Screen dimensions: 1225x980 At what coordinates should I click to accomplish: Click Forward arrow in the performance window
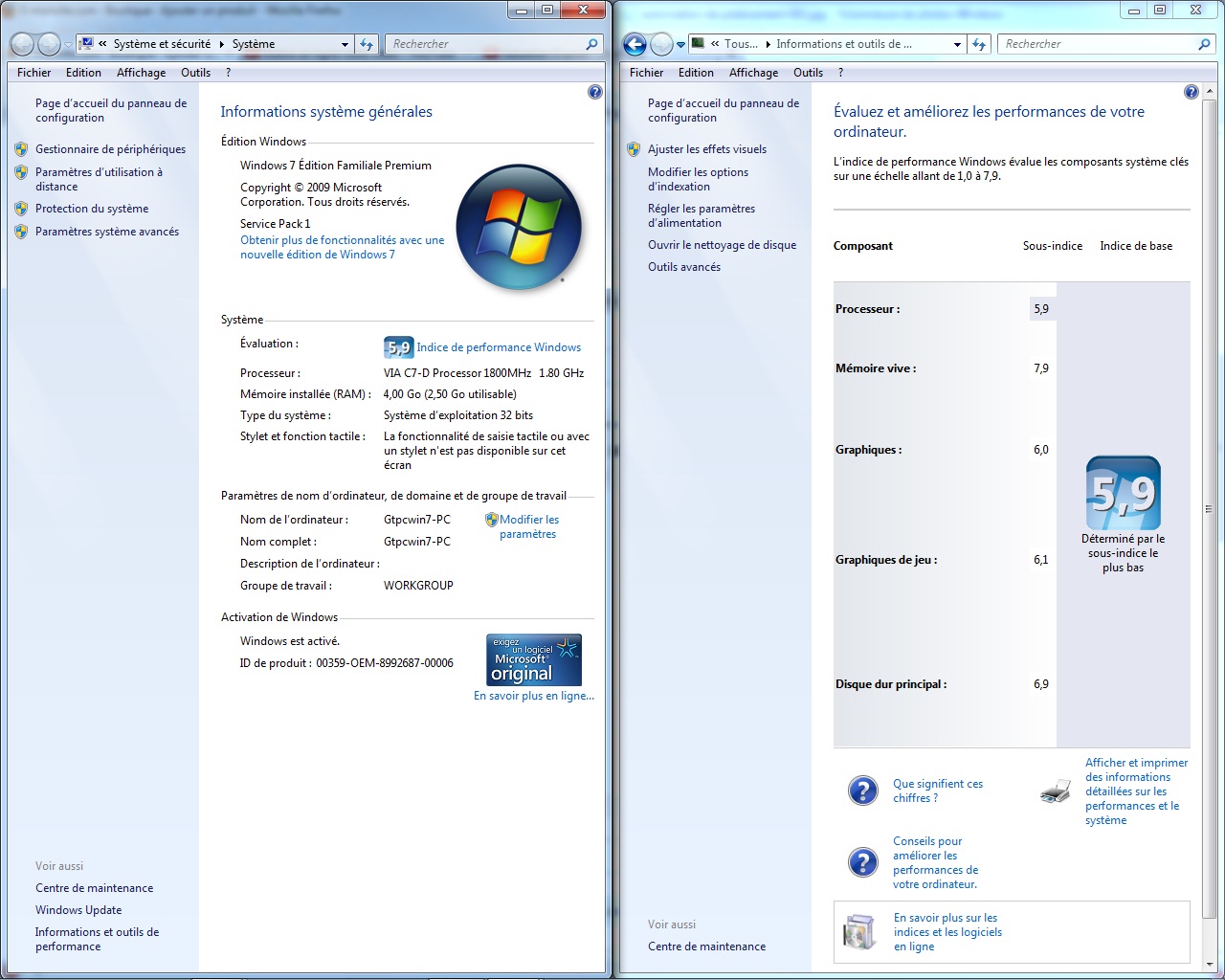[x=661, y=44]
